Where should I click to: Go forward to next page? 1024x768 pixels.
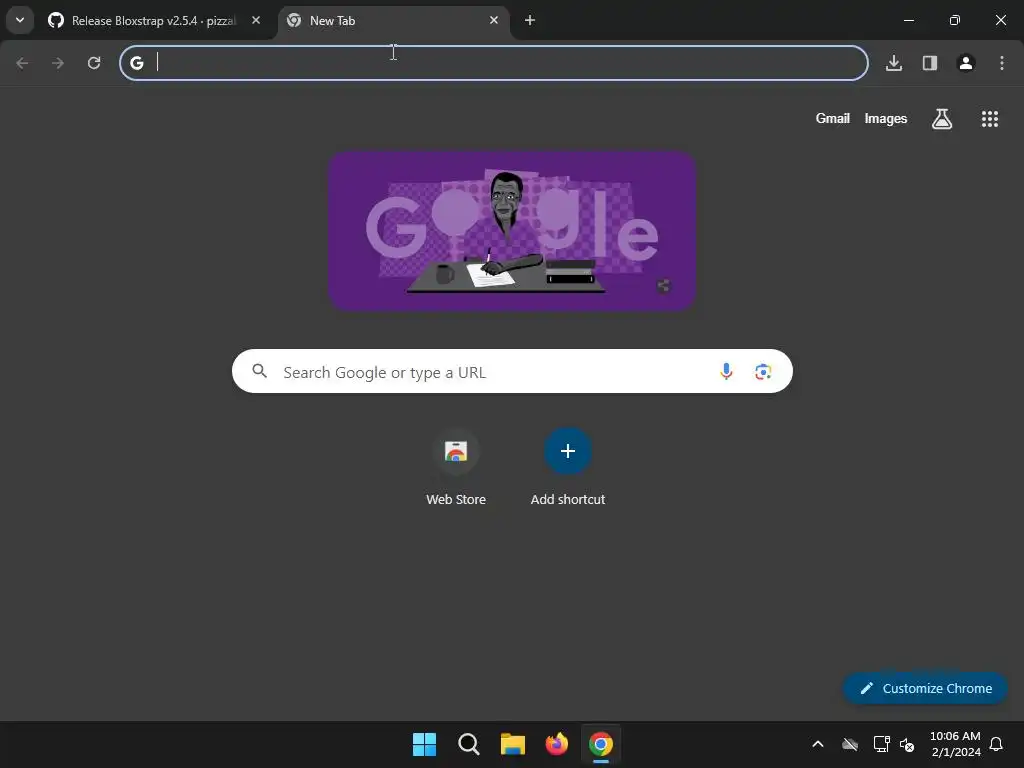[x=58, y=63]
